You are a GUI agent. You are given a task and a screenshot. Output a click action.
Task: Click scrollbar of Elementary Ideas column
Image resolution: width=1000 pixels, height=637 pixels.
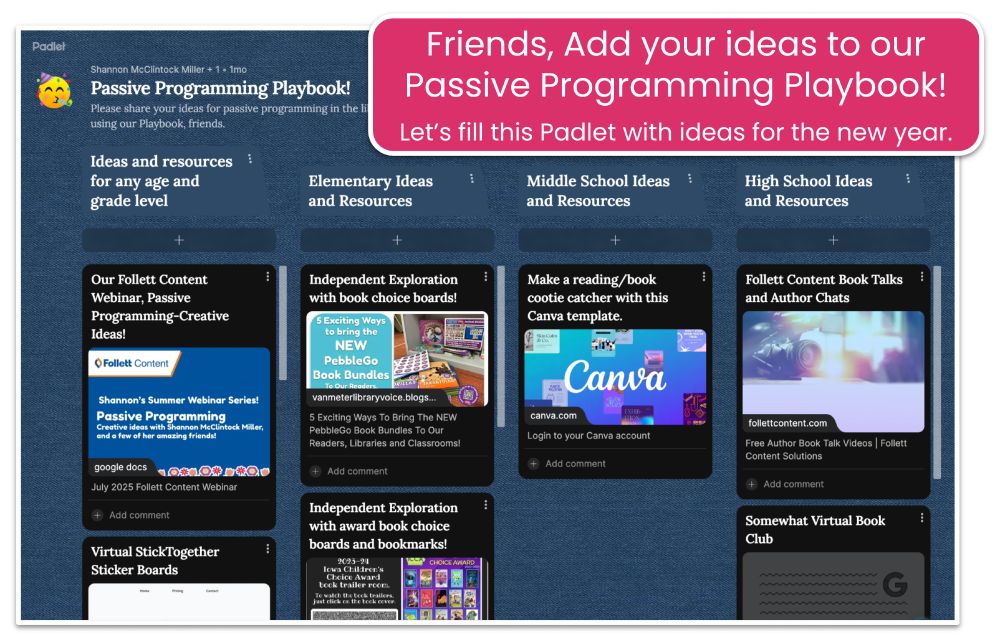click(501, 346)
